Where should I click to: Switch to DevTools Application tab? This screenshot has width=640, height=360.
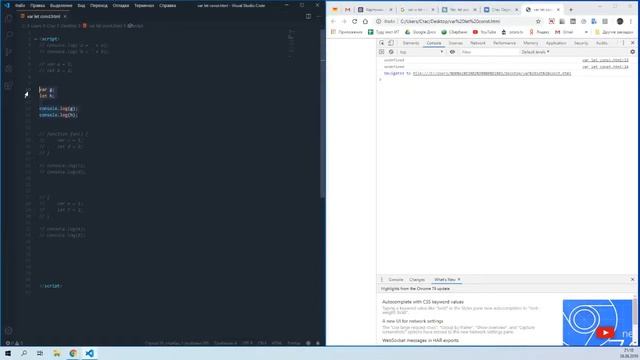pyautogui.click(x=556, y=43)
